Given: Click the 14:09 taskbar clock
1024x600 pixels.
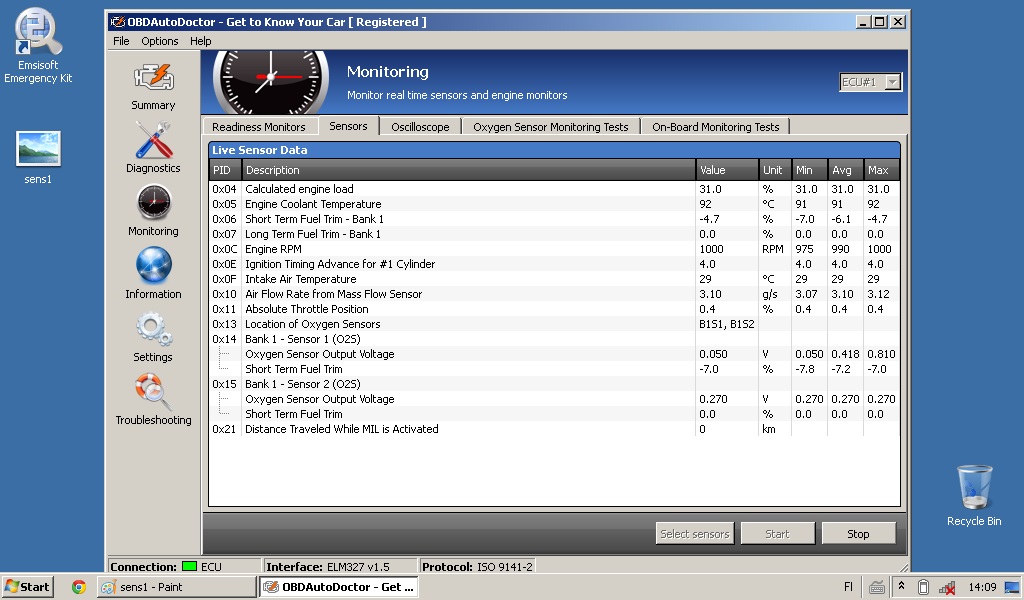Looking at the screenshot, I should coord(982,587).
